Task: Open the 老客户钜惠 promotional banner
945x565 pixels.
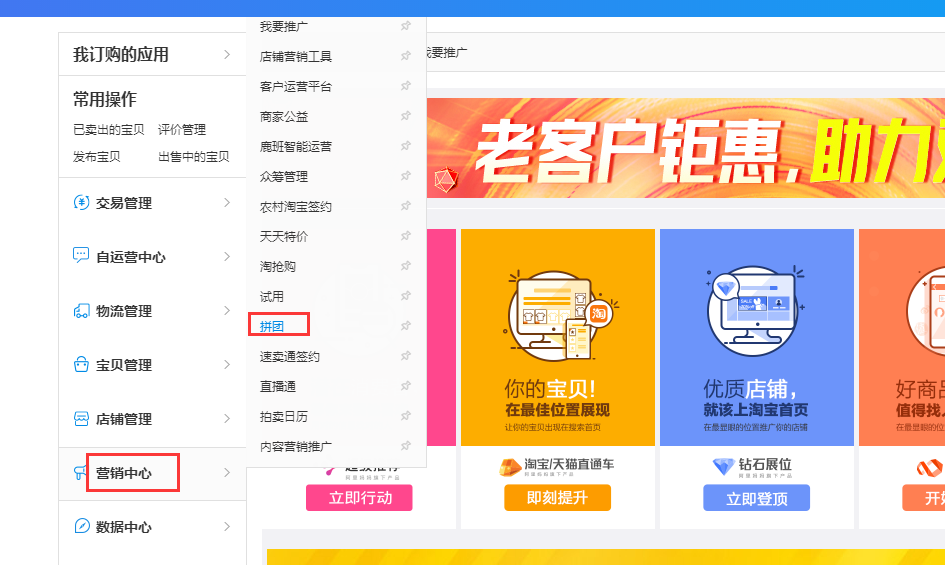Action: [x=686, y=148]
